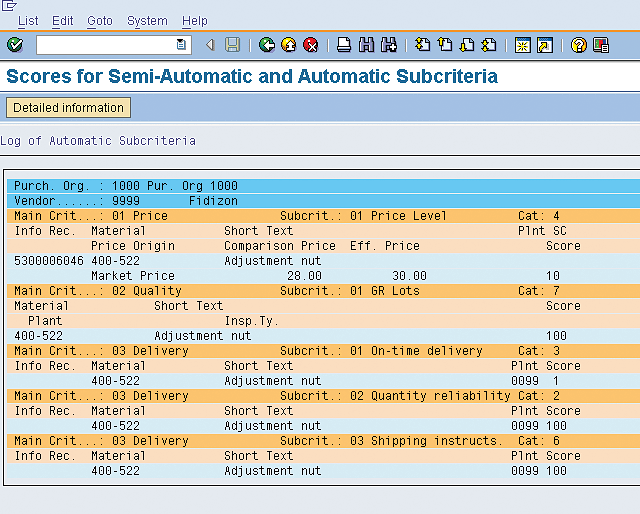
Task: Open the command field history dropdown
Action: (x=181, y=45)
